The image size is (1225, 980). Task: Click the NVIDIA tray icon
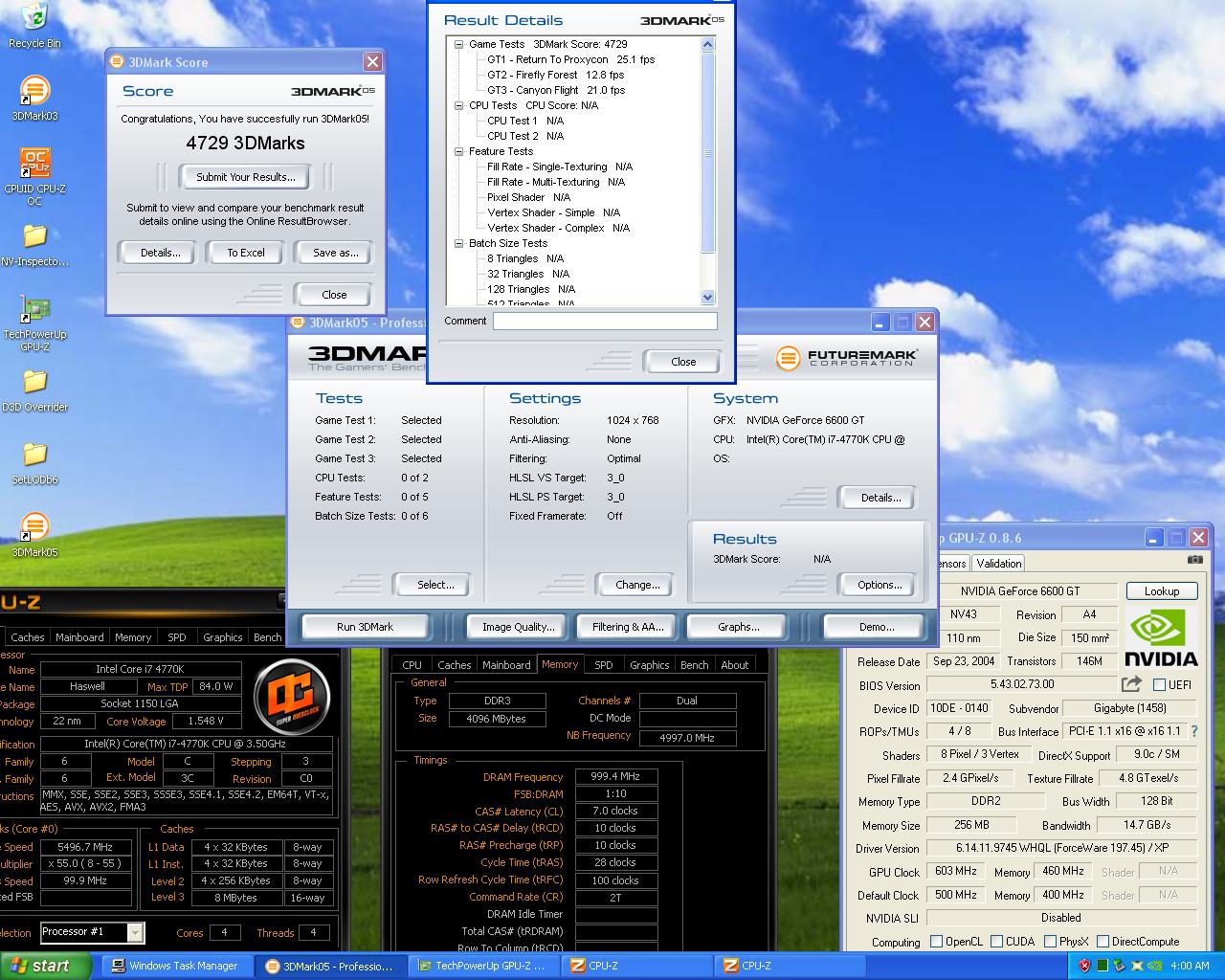tap(1154, 966)
